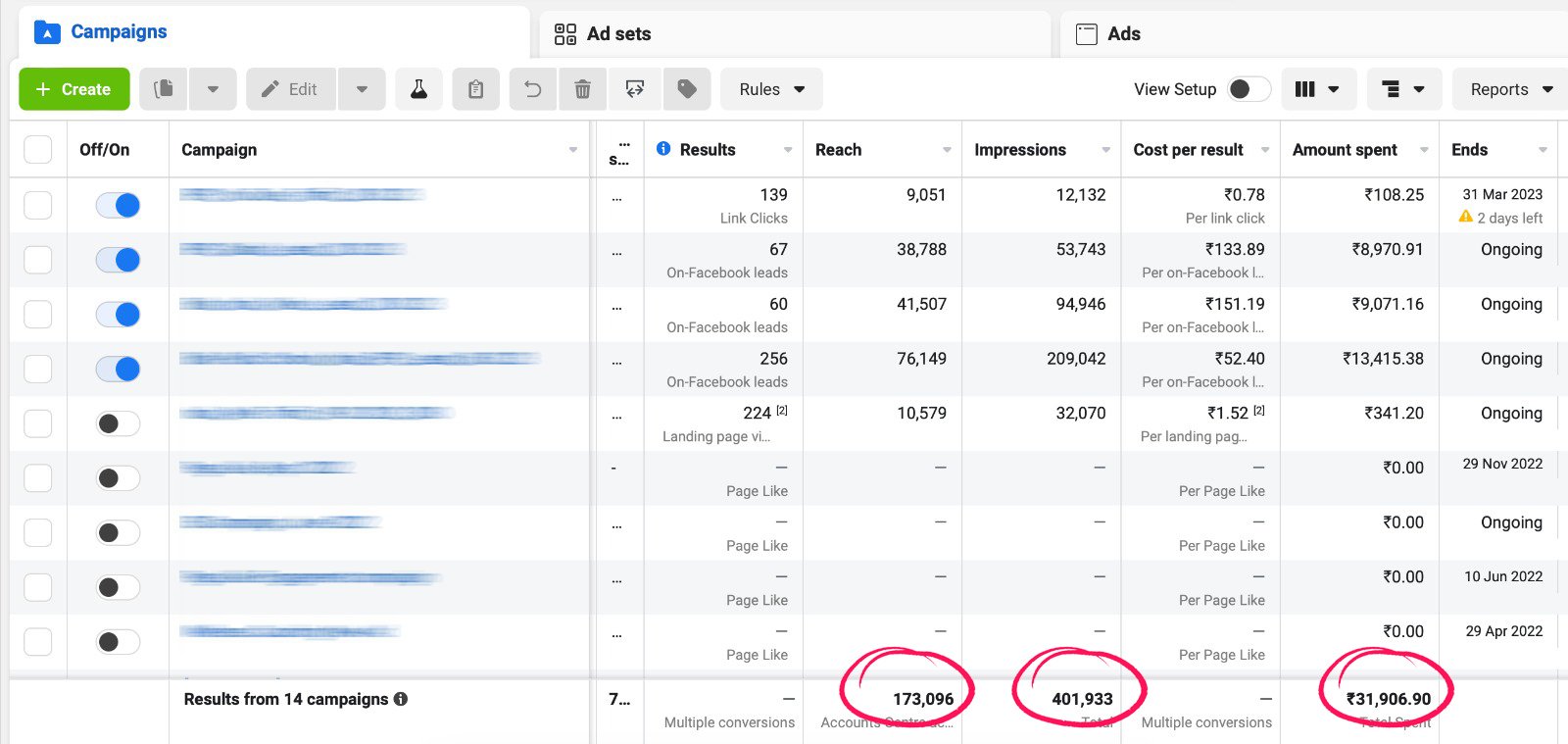Viewport: 1568px width, 744px height.
Task: Click the duplicate campaign icon
Action: click(164, 89)
